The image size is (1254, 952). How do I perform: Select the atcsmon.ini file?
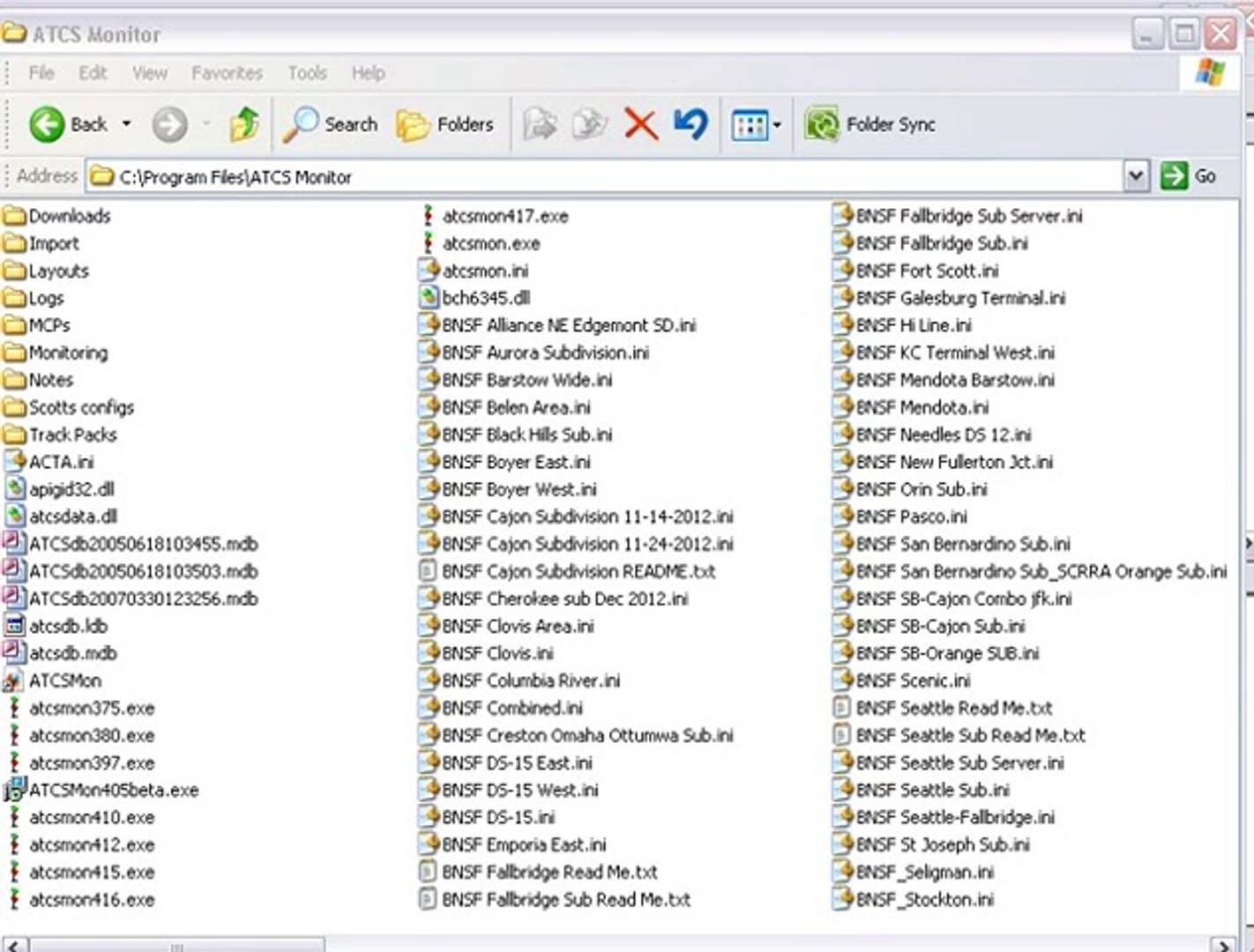pyautogui.click(x=474, y=271)
